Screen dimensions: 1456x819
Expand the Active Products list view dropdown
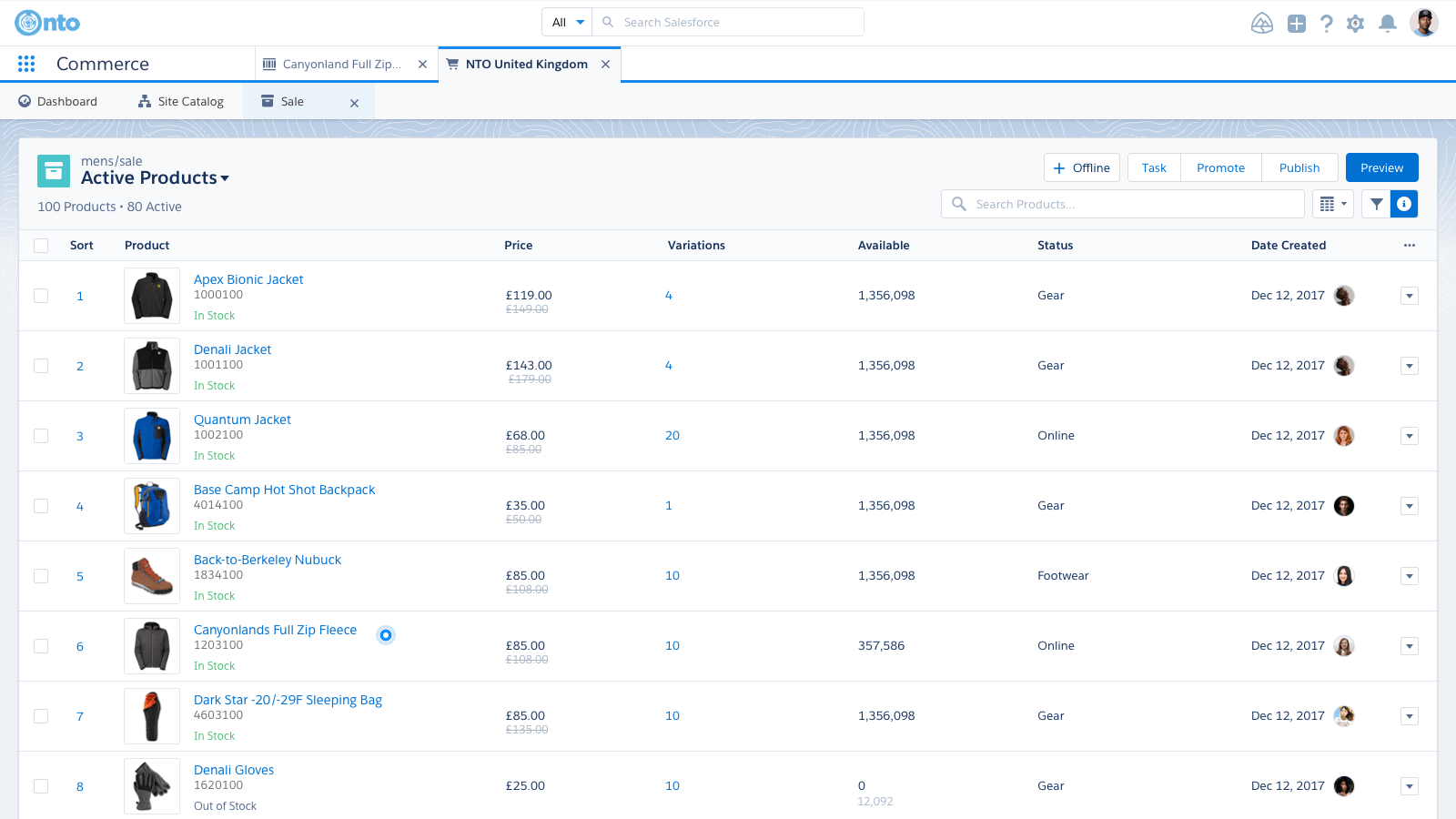(225, 178)
